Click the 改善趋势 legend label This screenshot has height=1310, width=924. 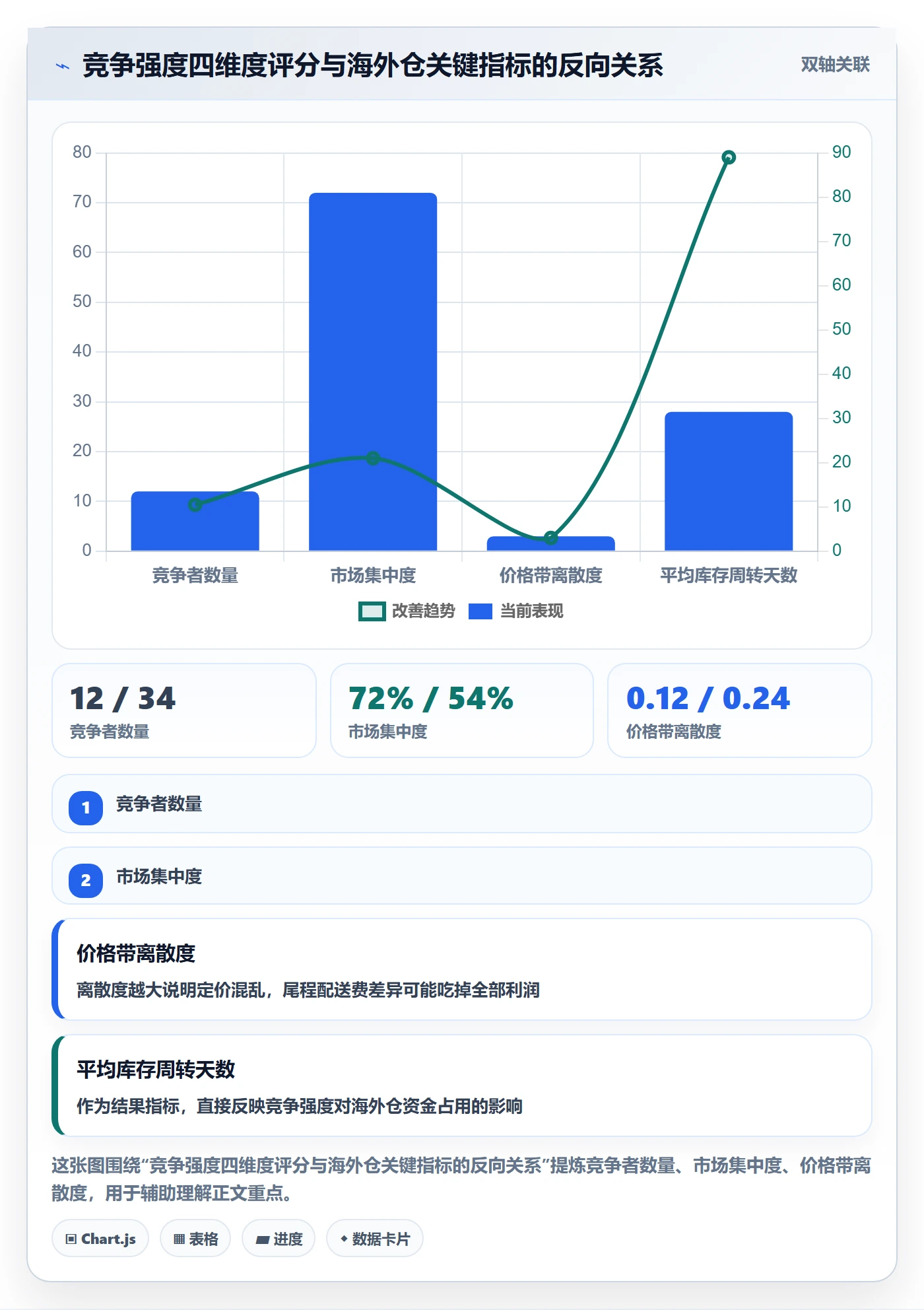pyautogui.click(x=424, y=611)
